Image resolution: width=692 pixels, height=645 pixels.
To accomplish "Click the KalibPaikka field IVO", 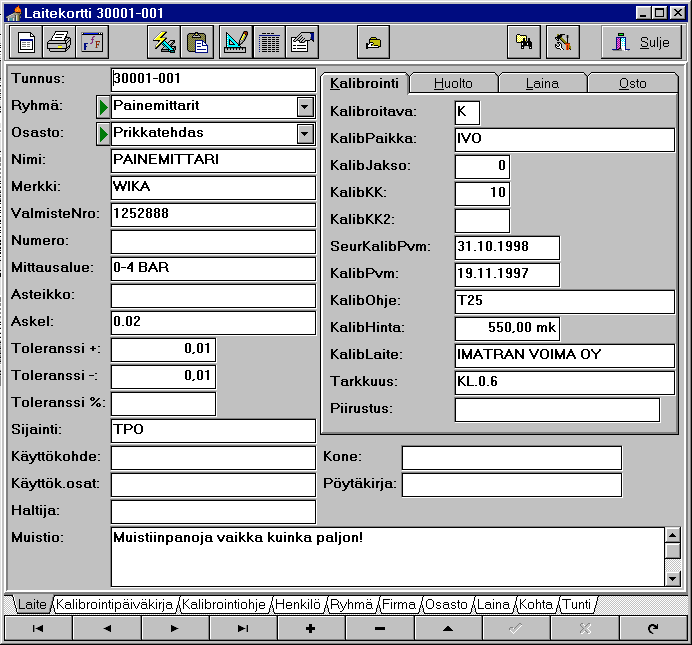I will click(x=565, y=139).
